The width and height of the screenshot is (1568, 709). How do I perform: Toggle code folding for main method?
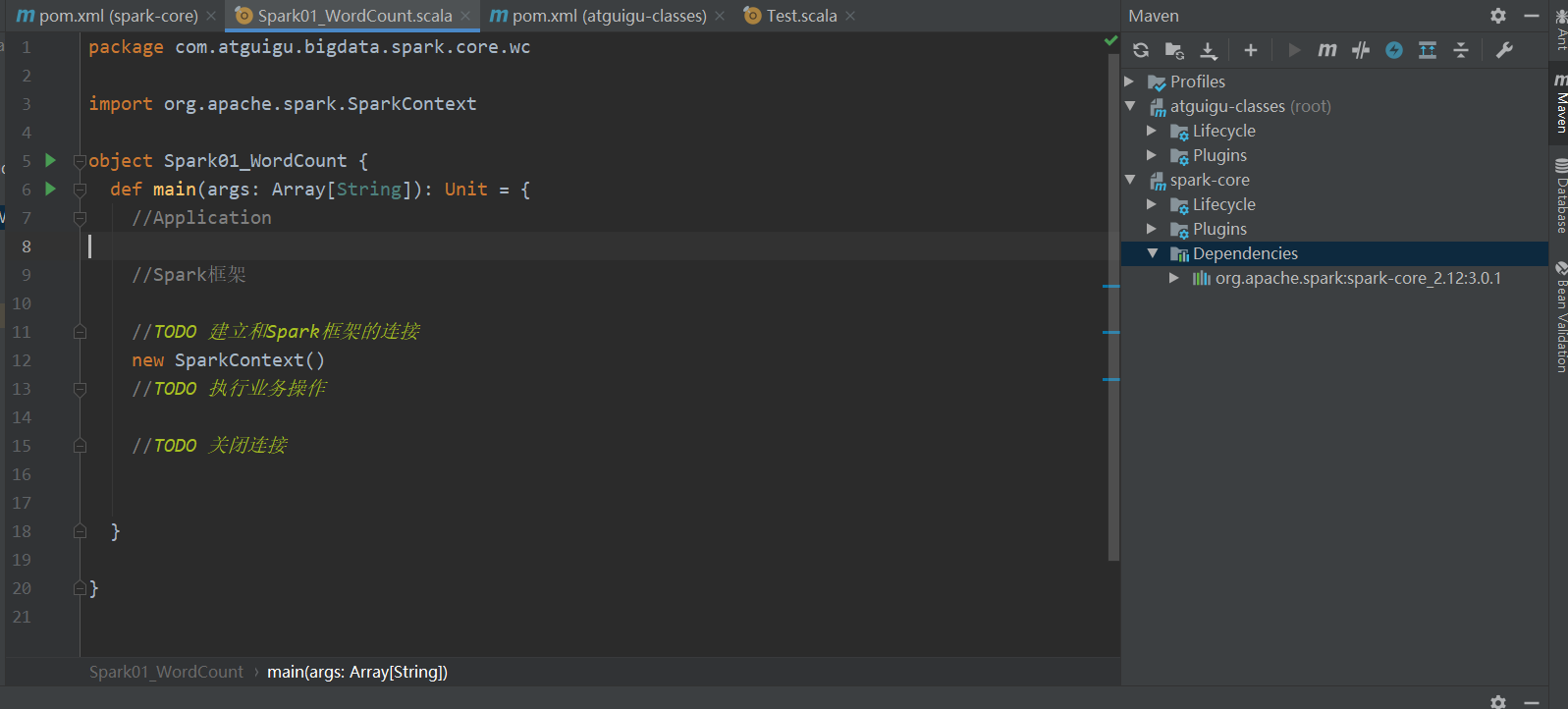pos(81,190)
